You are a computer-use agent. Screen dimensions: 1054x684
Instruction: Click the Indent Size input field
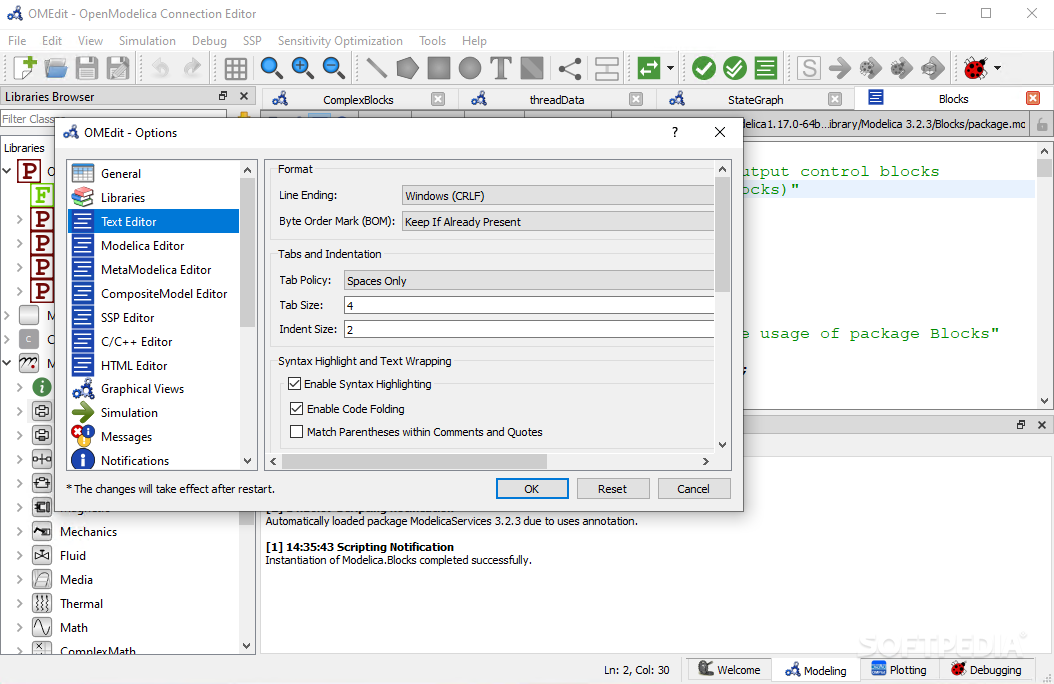click(x=529, y=329)
